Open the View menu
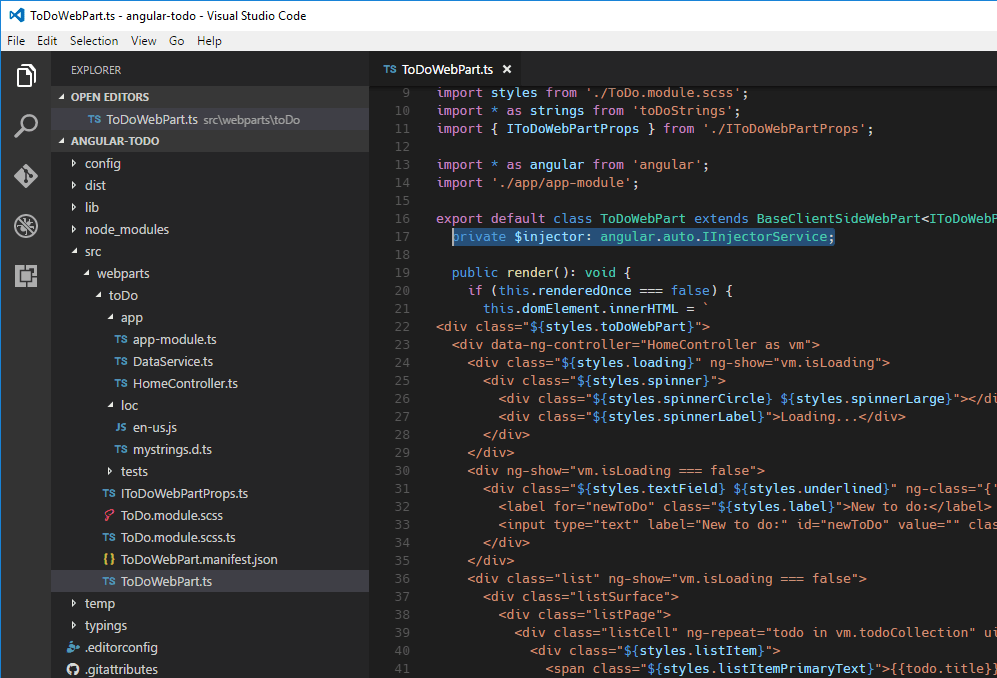 pos(143,41)
